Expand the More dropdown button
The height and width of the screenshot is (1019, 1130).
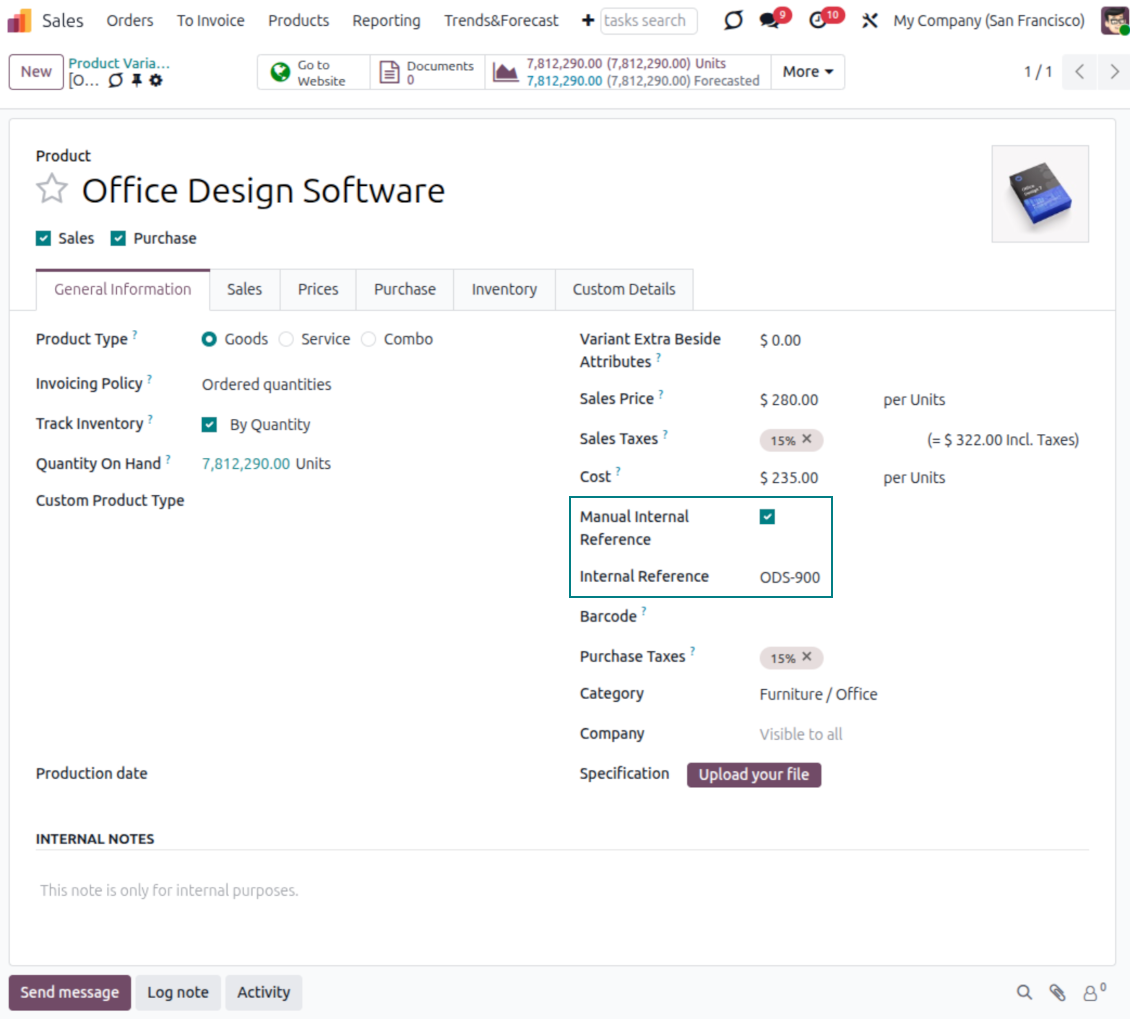tap(807, 72)
